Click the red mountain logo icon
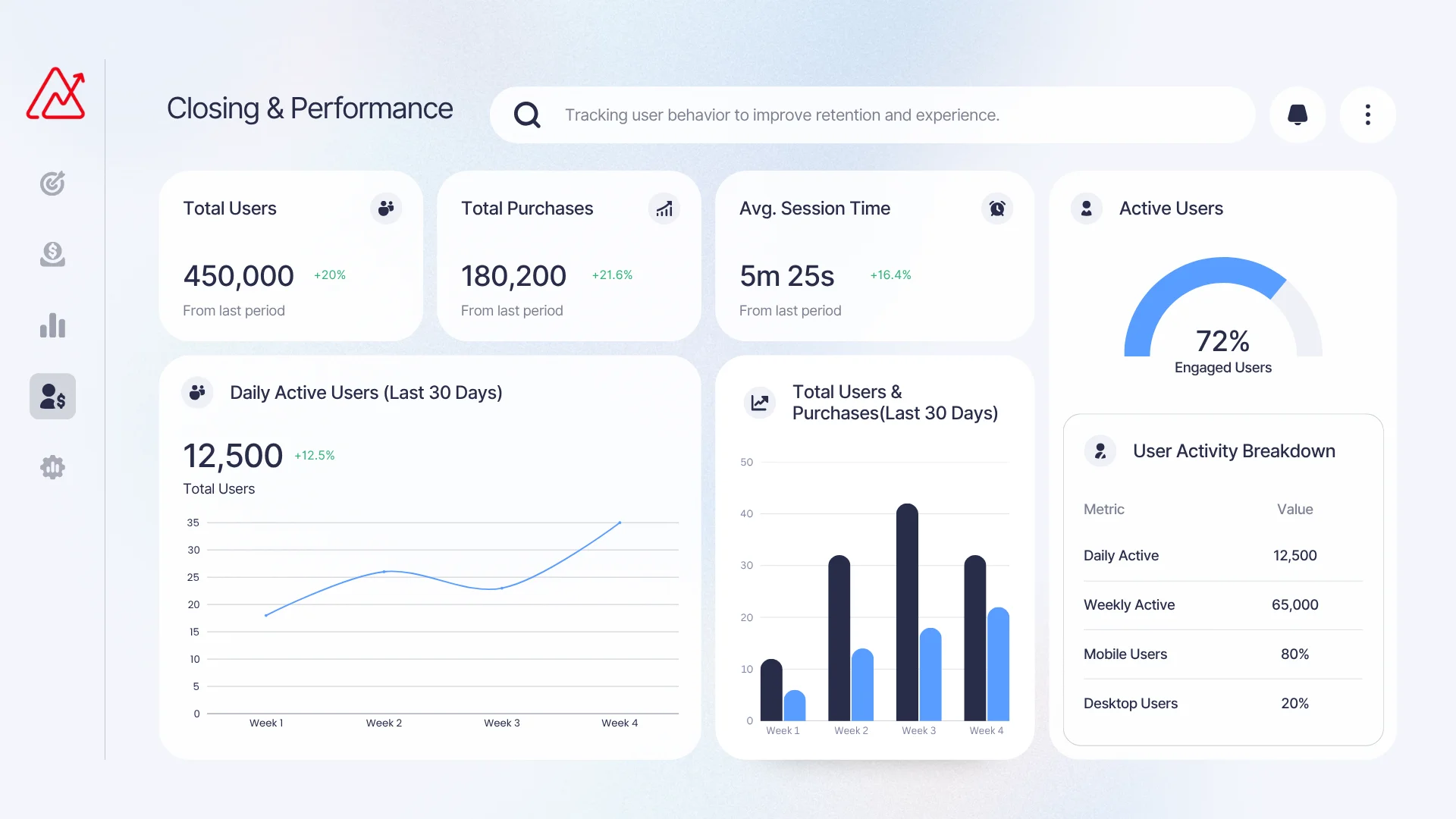Viewport: 1456px width, 819px height. pyautogui.click(x=55, y=94)
